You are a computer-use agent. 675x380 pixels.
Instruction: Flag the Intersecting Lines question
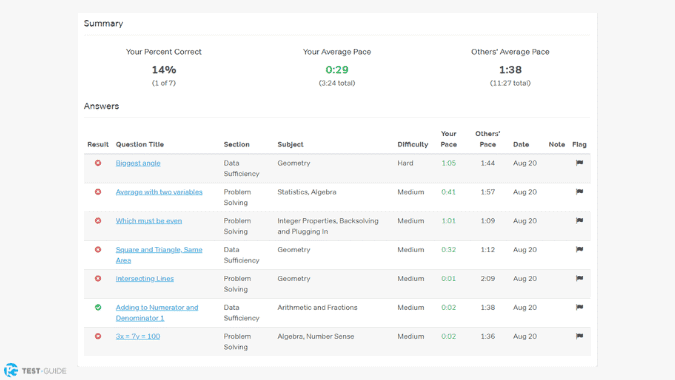579,278
